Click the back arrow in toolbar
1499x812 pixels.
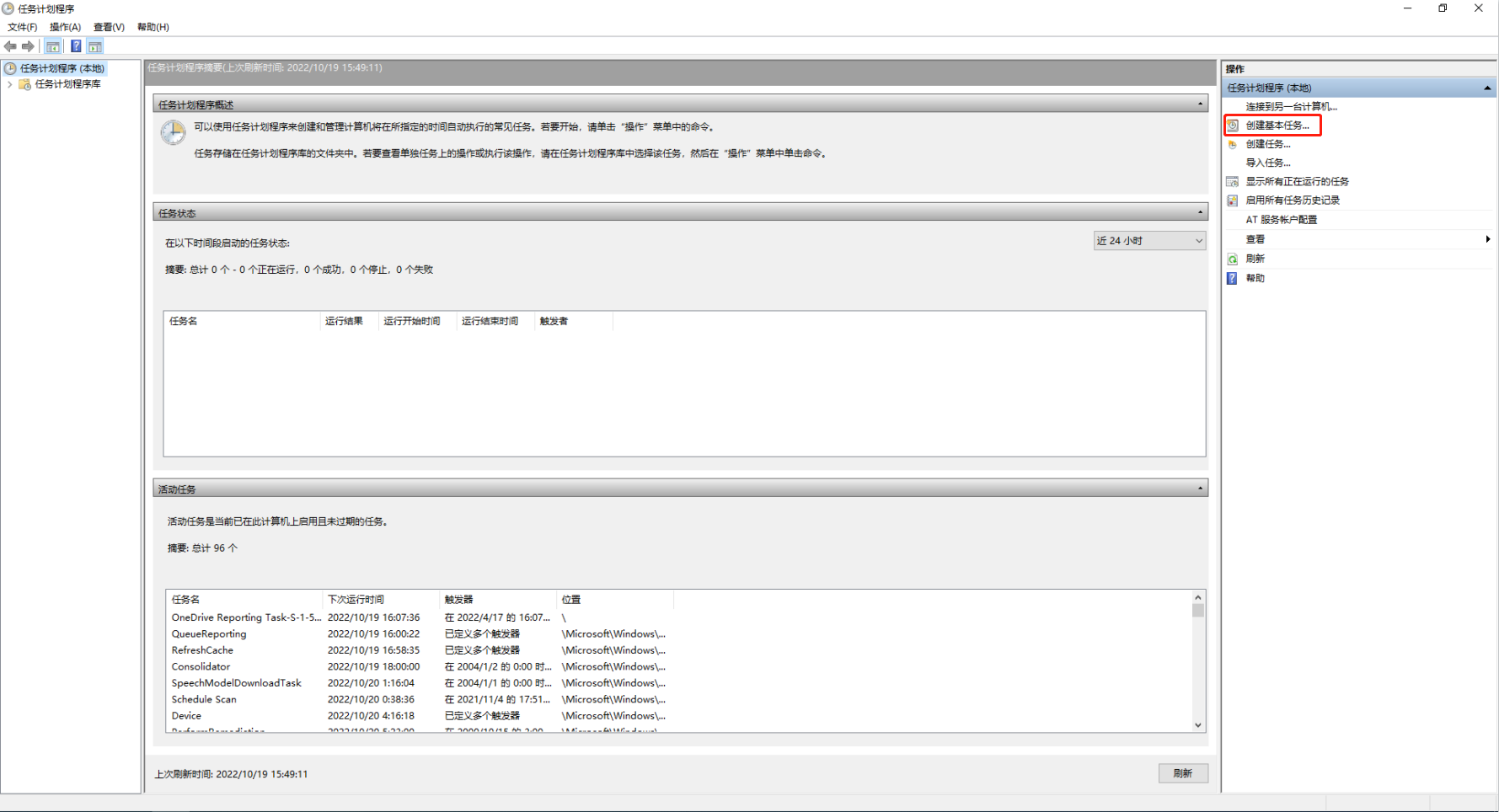tap(10, 46)
